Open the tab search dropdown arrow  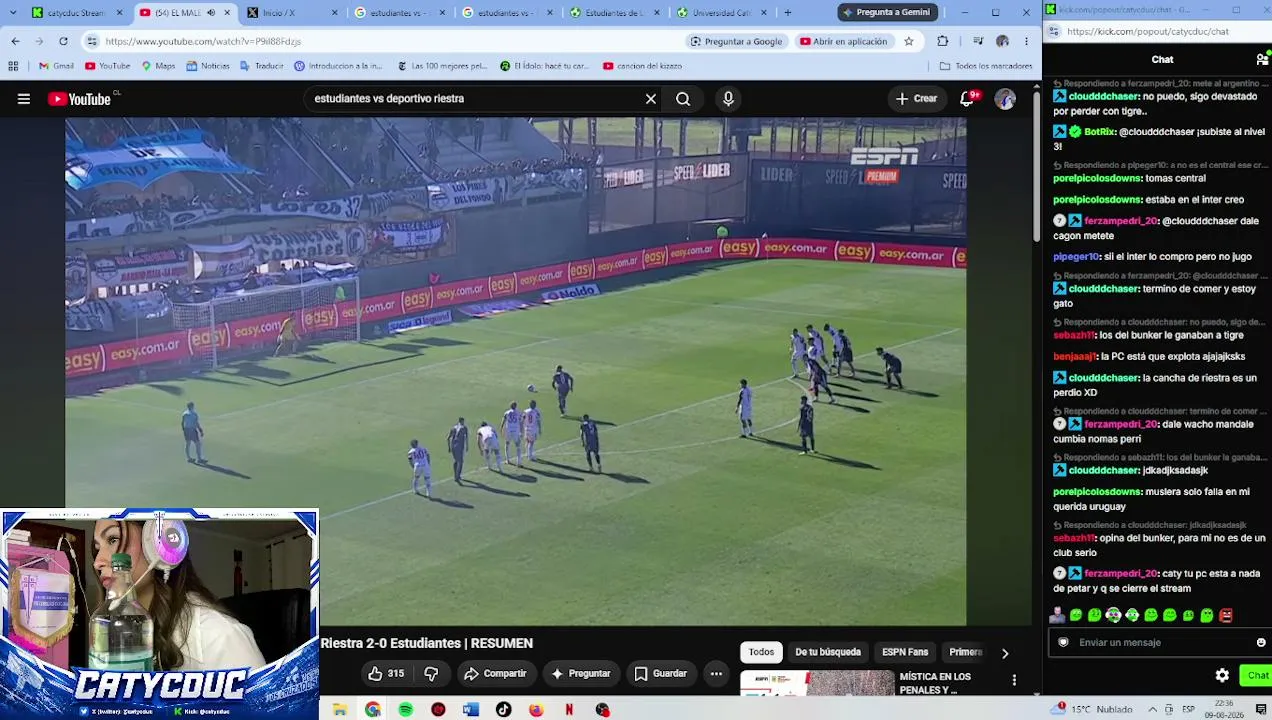click(x=12, y=12)
